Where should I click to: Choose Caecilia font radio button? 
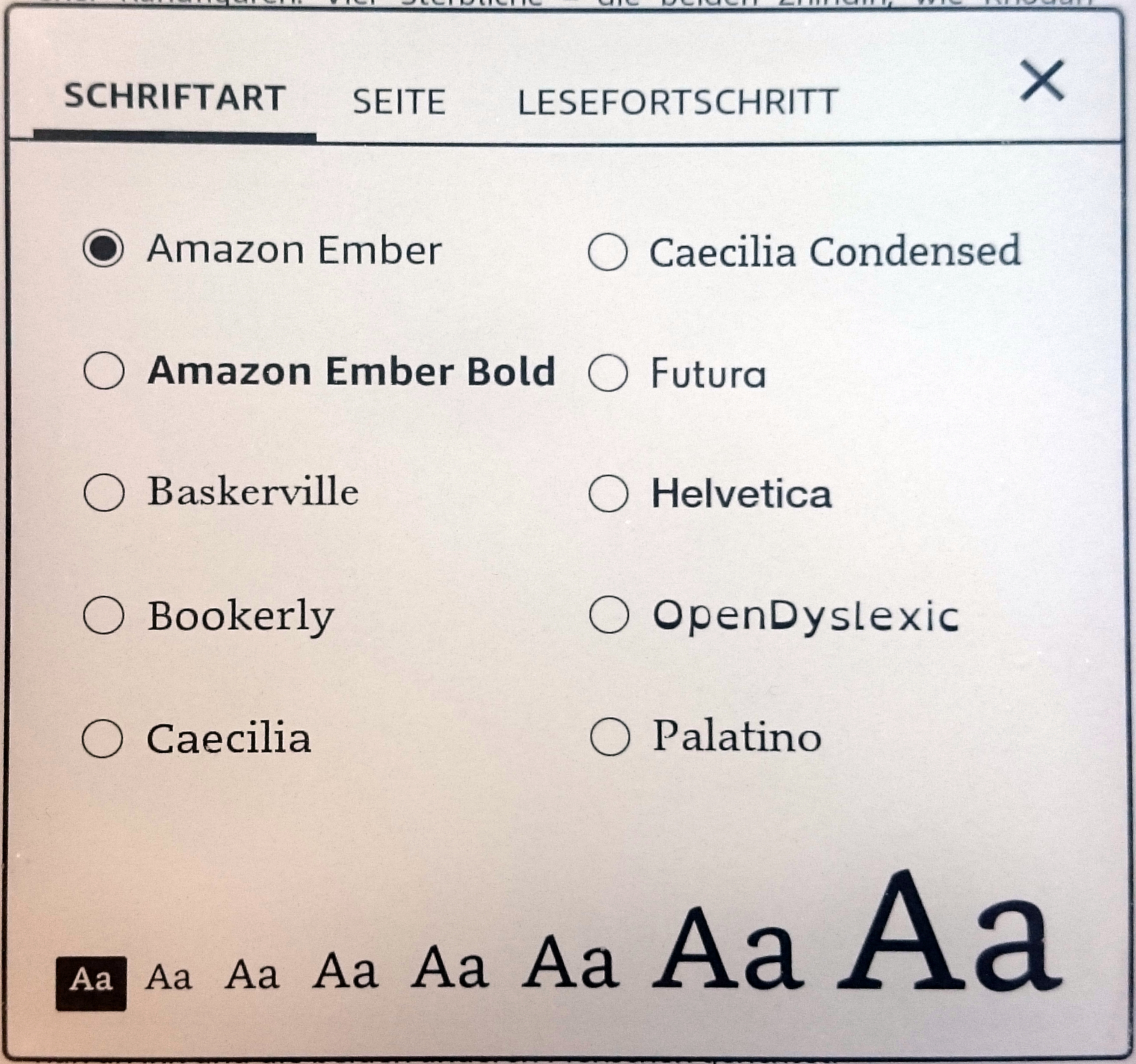[x=102, y=738]
